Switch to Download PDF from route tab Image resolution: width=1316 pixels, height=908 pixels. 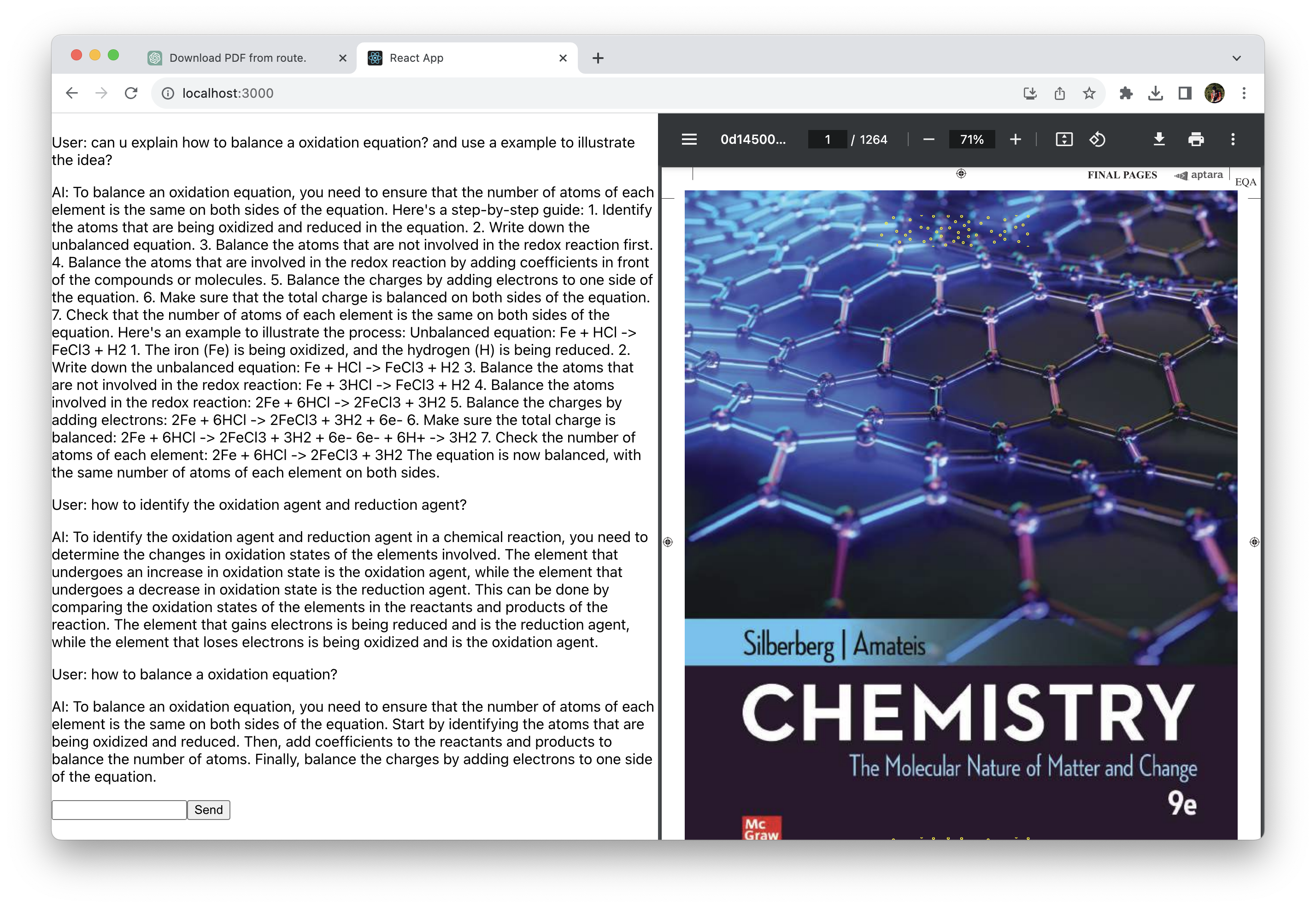[238, 58]
